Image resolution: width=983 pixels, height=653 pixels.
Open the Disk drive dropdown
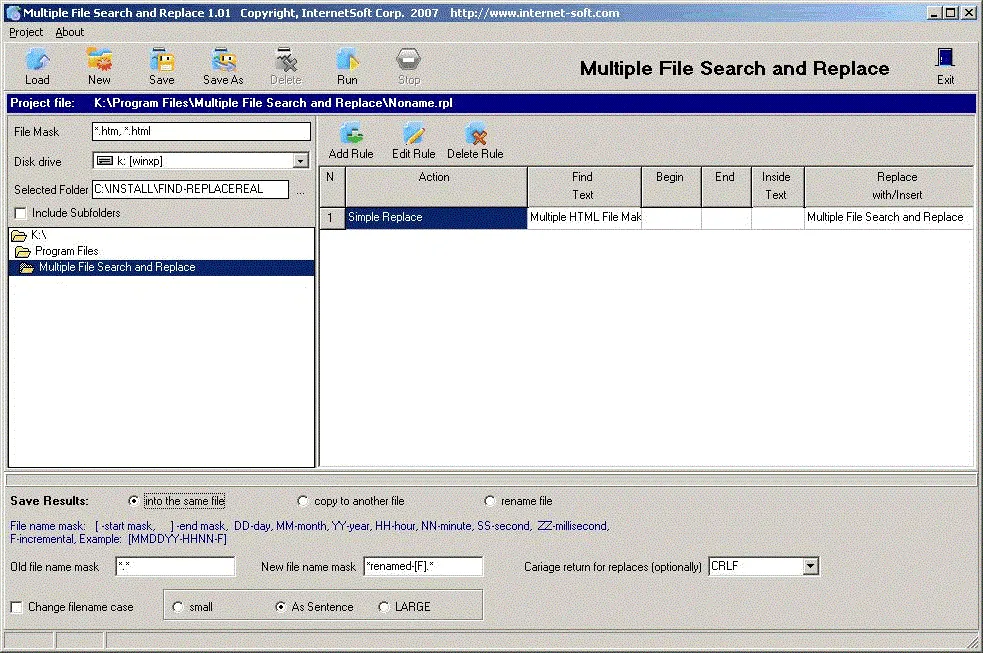coord(301,160)
